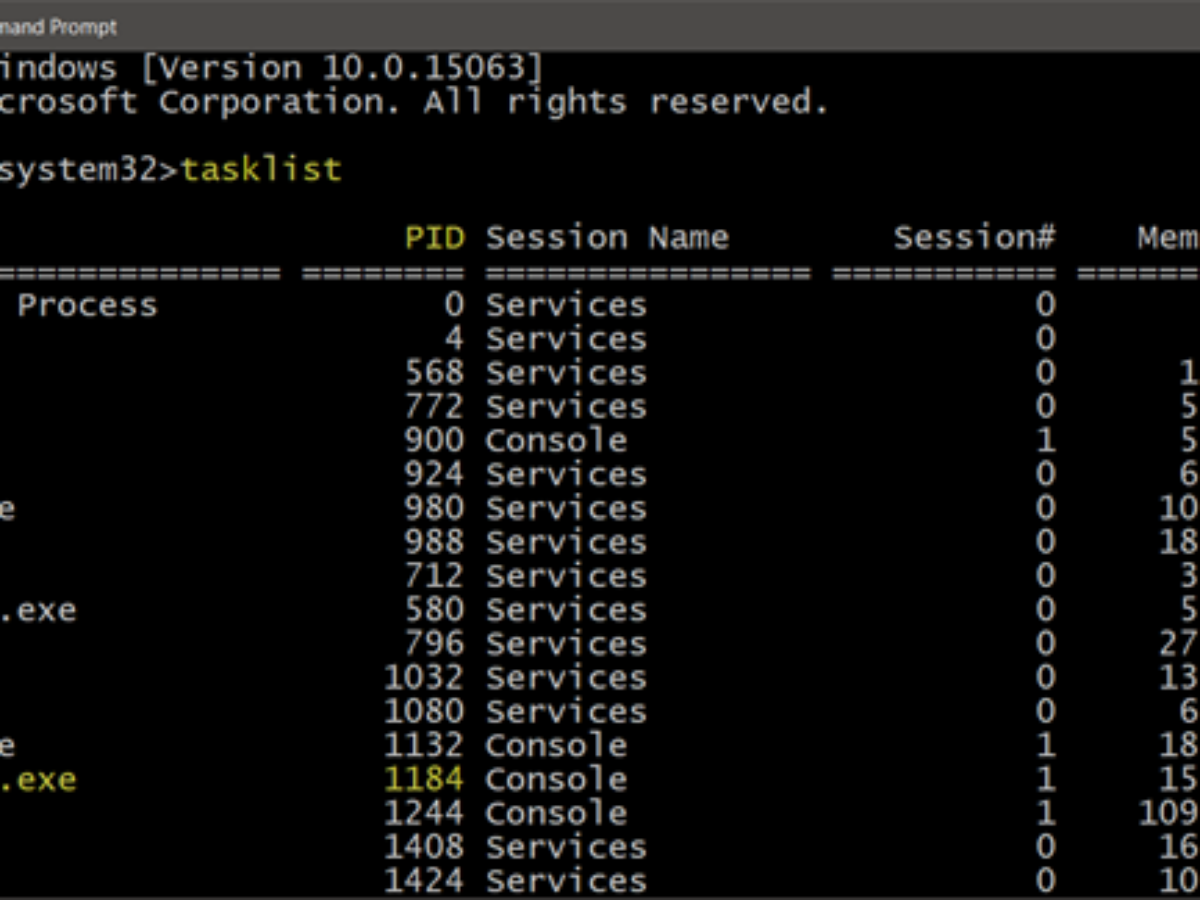Click the yellow highlighted .exe text

pos(38,779)
